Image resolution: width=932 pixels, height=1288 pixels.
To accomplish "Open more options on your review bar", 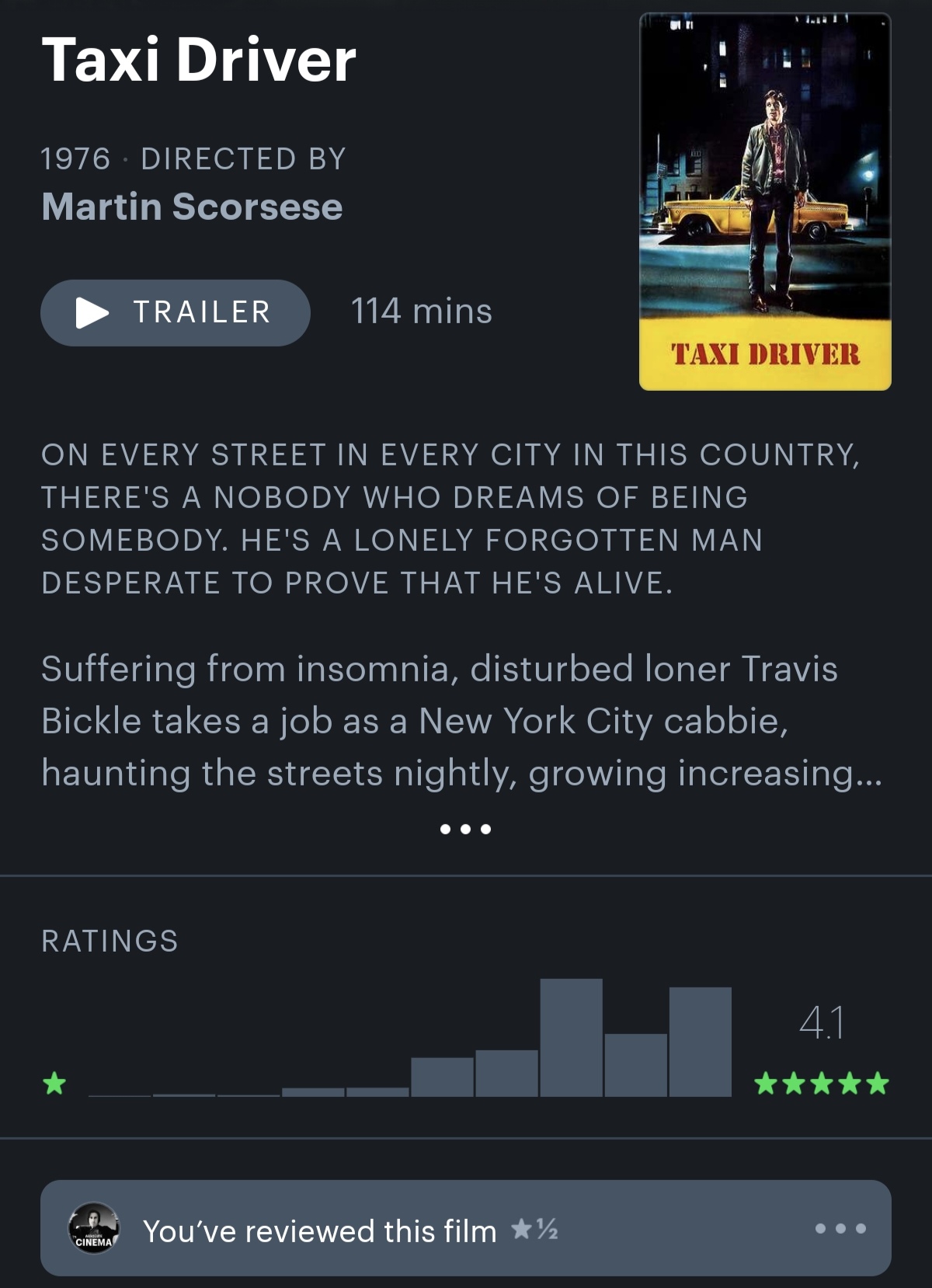I will pyautogui.click(x=840, y=1228).
